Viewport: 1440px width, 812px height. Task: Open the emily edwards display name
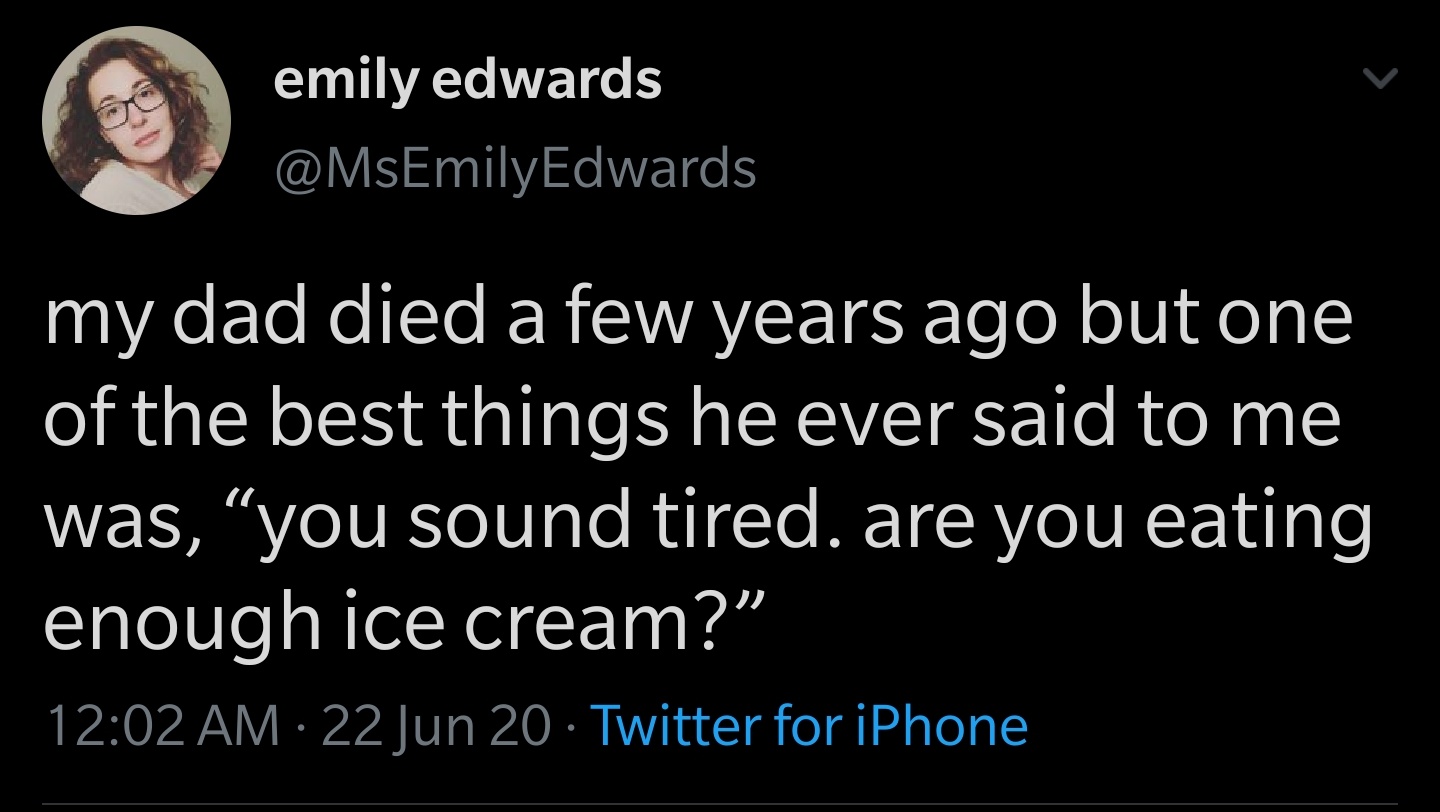[468, 78]
